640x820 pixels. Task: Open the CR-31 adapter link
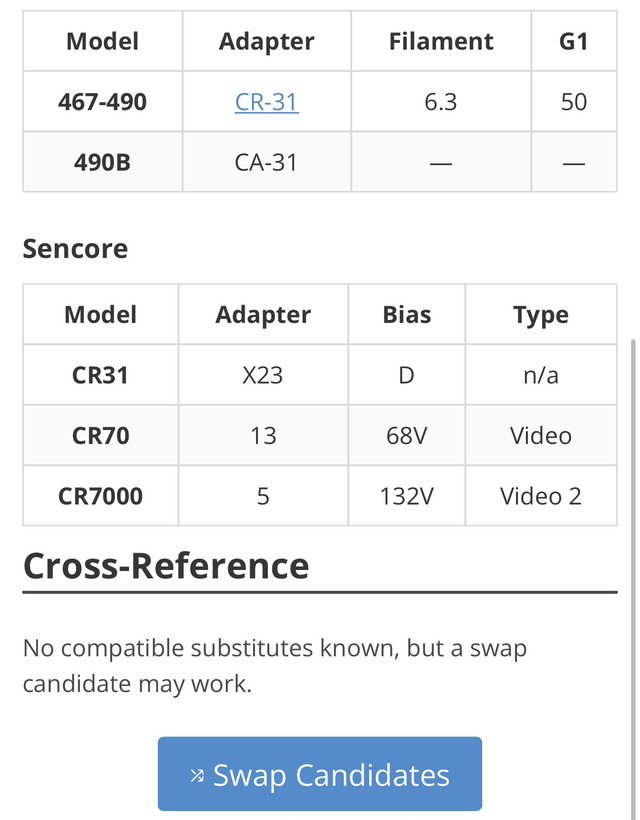[267, 101]
